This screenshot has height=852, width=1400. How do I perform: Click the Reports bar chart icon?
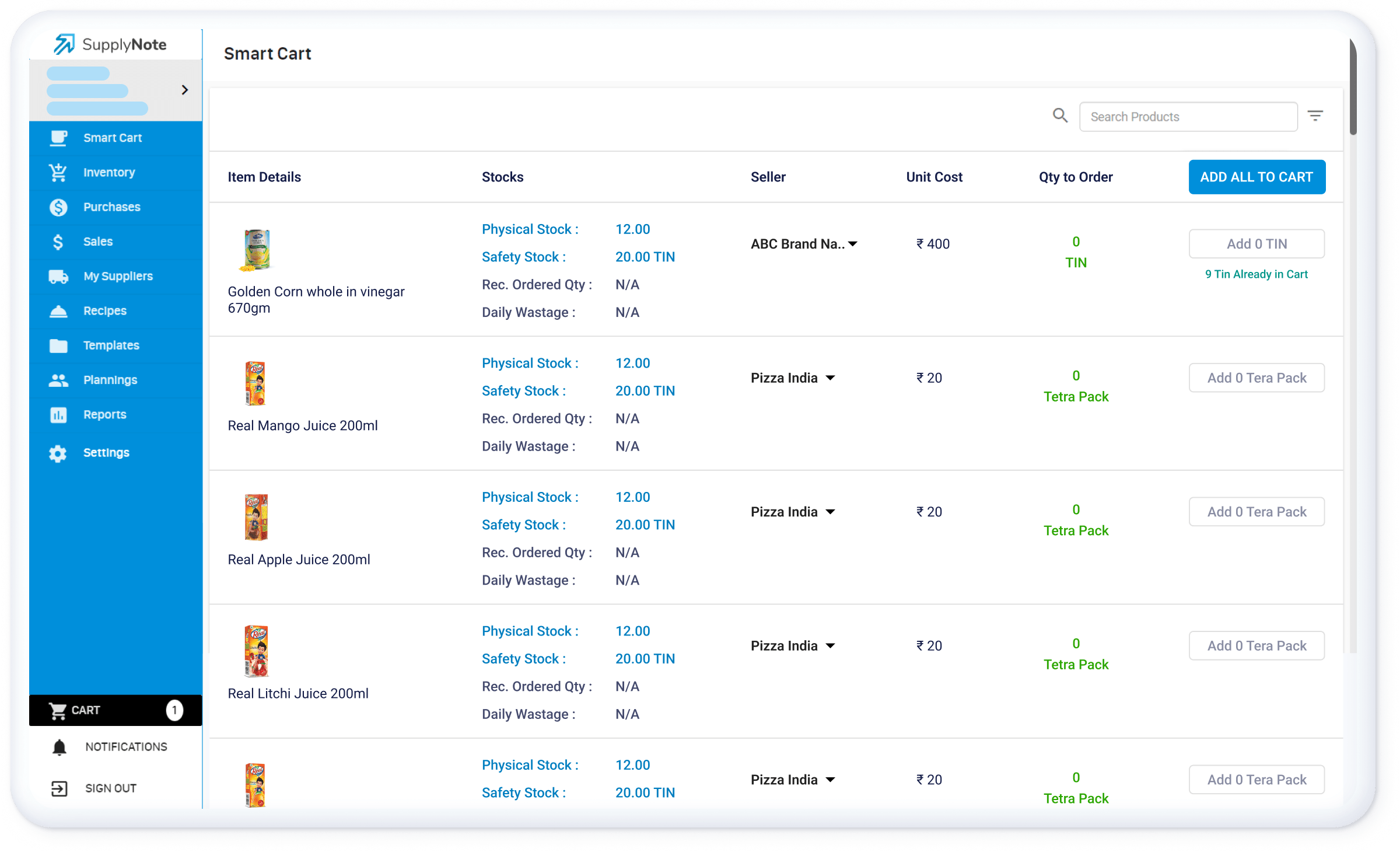(59, 414)
